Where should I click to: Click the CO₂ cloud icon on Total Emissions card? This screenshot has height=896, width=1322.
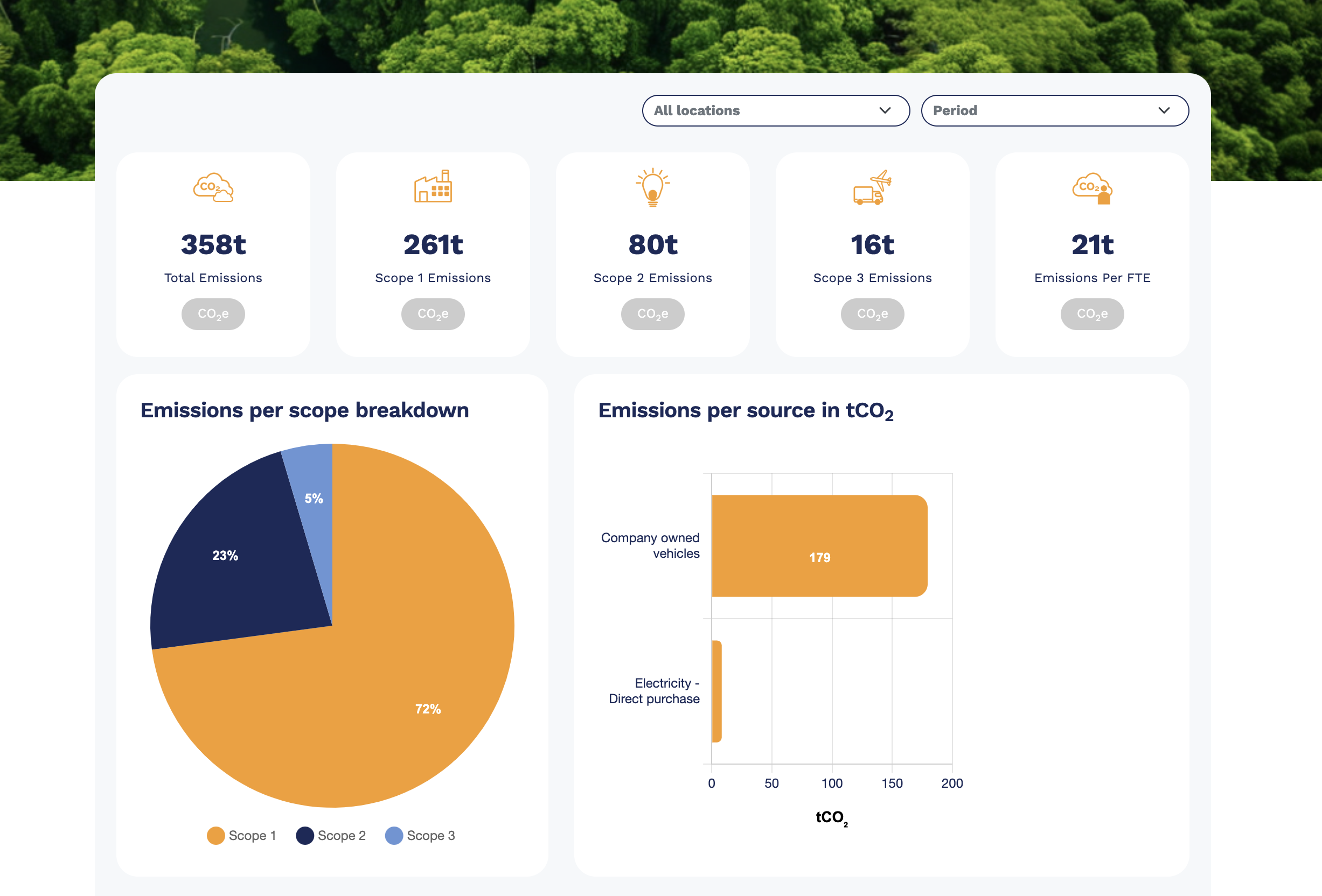click(213, 188)
